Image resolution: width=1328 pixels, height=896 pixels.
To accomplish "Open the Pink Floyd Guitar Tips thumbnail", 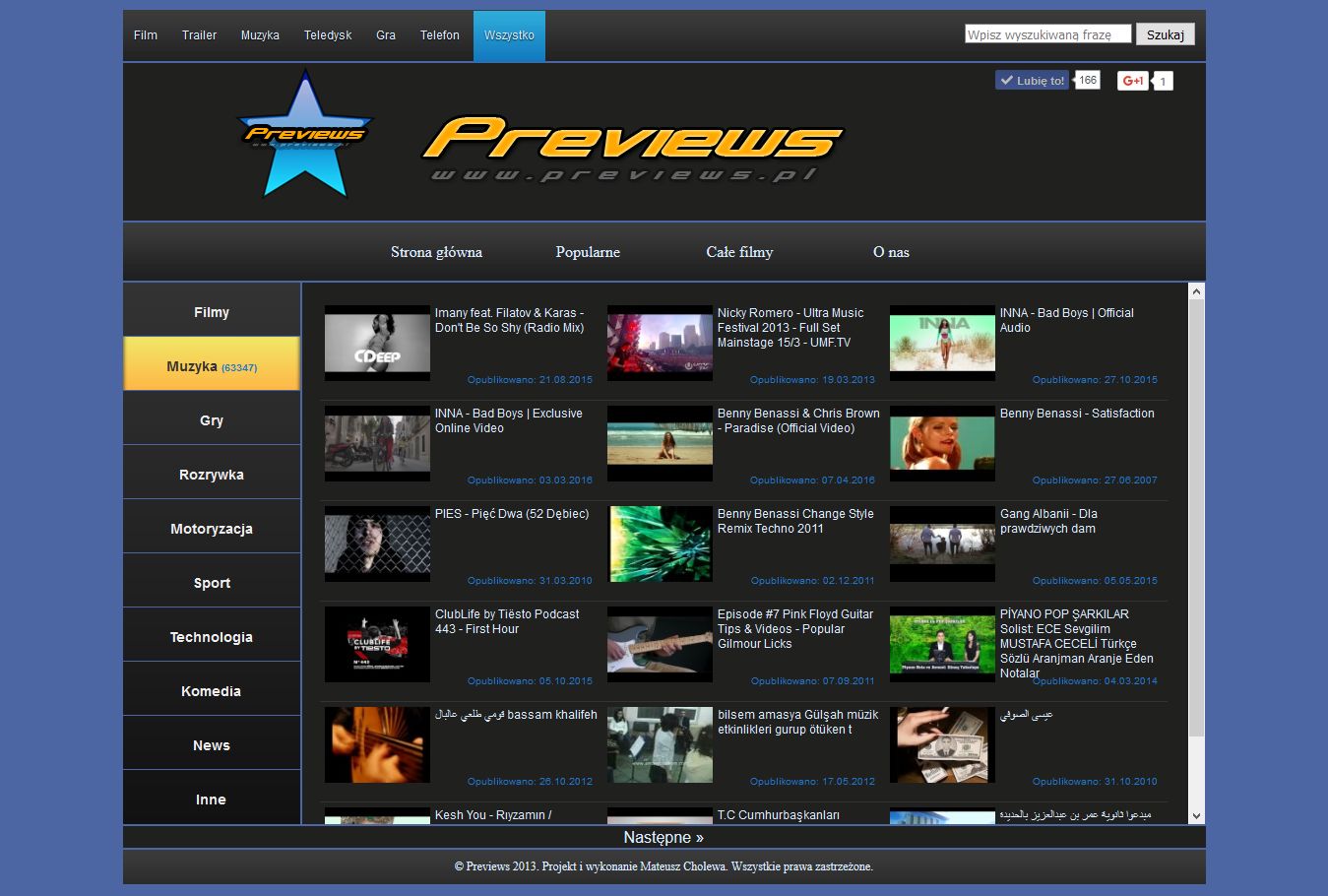I will [x=660, y=644].
